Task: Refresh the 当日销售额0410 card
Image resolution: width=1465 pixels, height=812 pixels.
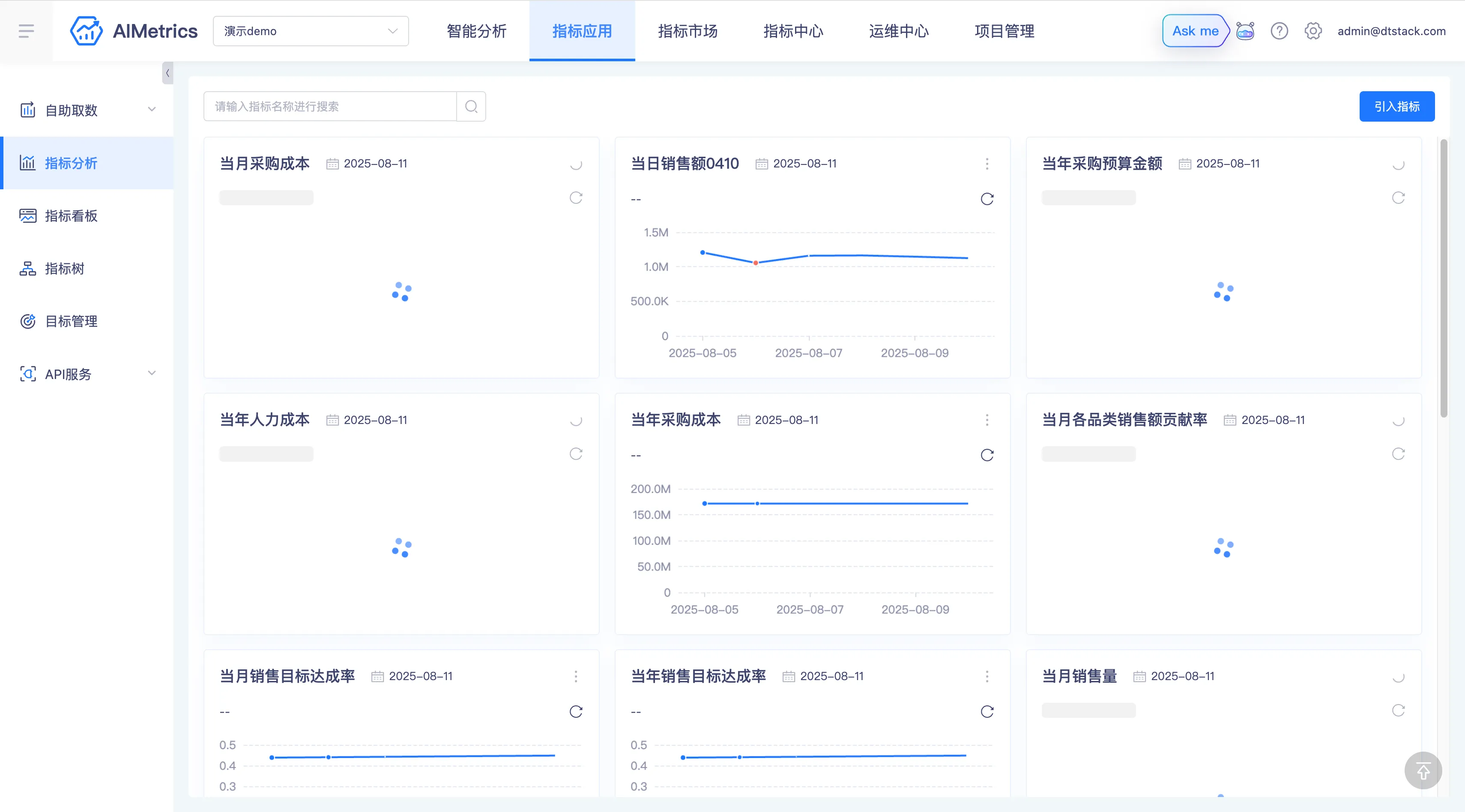Action: [987, 199]
